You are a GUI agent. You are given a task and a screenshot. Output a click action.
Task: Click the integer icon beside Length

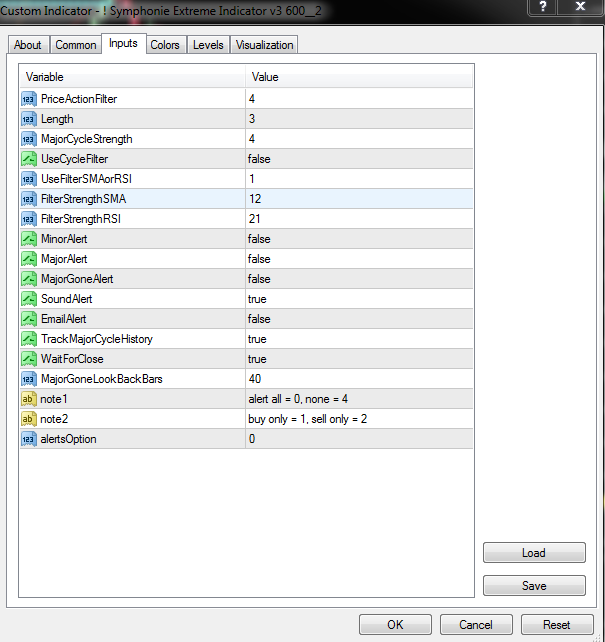tap(29, 119)
